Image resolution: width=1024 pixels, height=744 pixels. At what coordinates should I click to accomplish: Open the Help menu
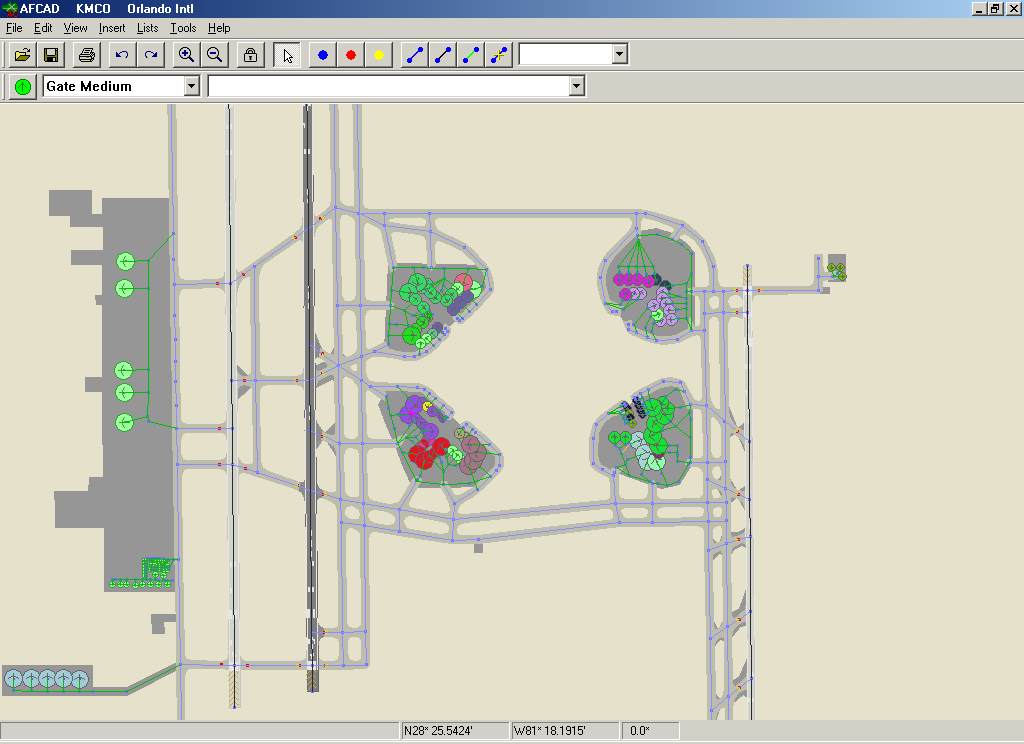tap(219, 28)
